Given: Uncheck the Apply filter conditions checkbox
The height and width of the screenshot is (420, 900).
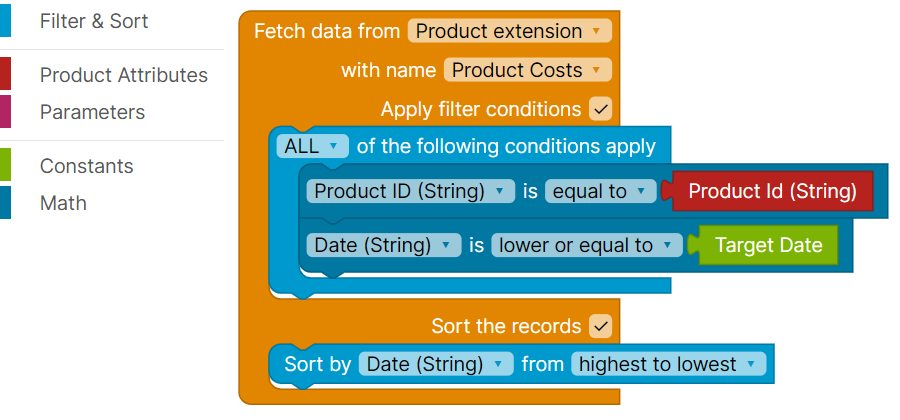Looking at the screenshot, I should (x=600, y=109).
